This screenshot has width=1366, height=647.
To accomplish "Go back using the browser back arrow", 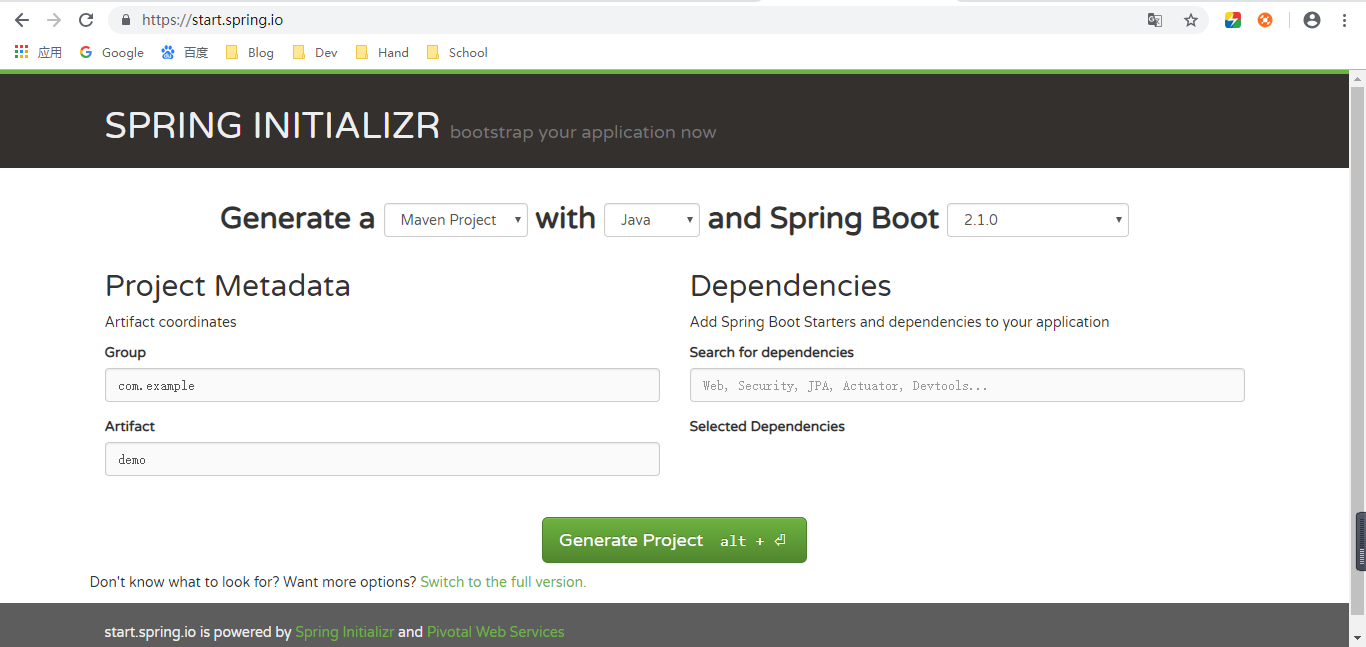I will [21, 20].
